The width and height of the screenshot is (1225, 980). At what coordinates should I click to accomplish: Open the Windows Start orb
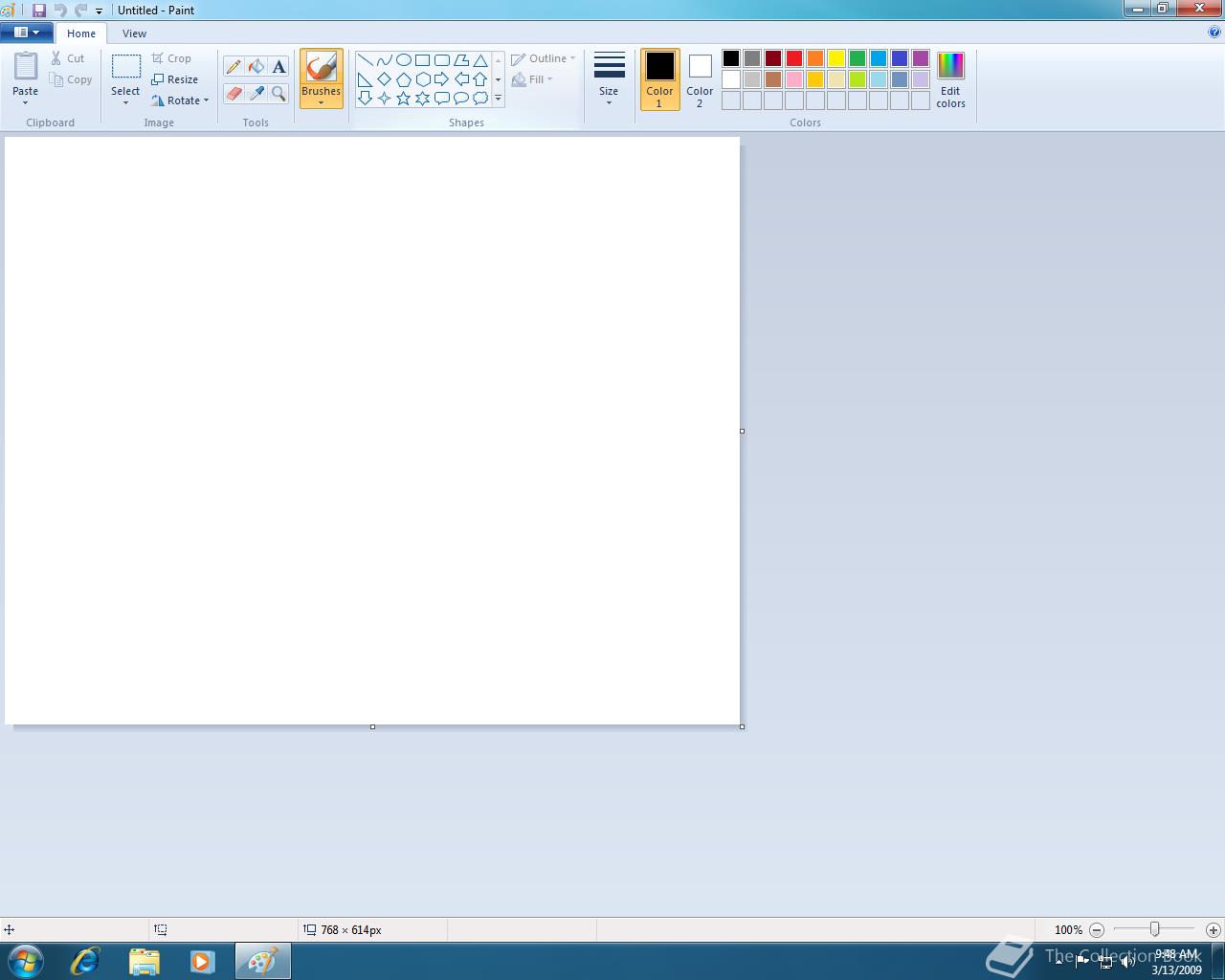26,961
